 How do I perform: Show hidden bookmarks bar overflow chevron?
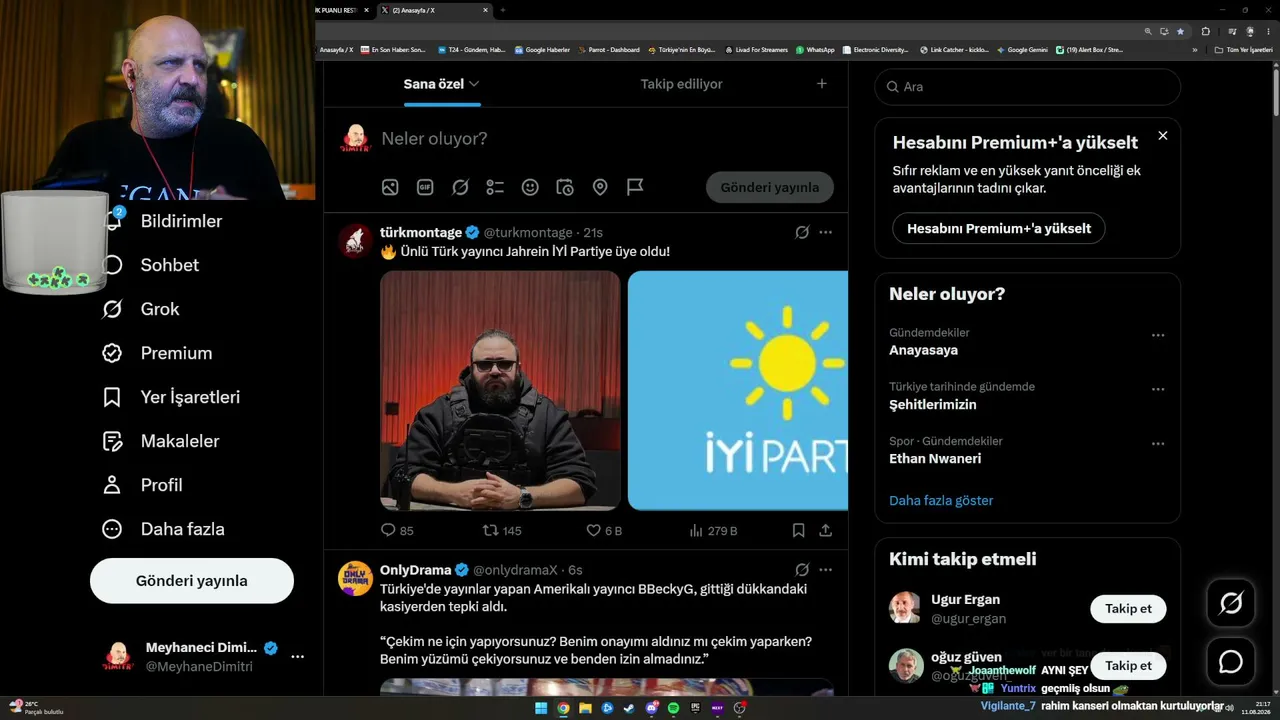1195,50
